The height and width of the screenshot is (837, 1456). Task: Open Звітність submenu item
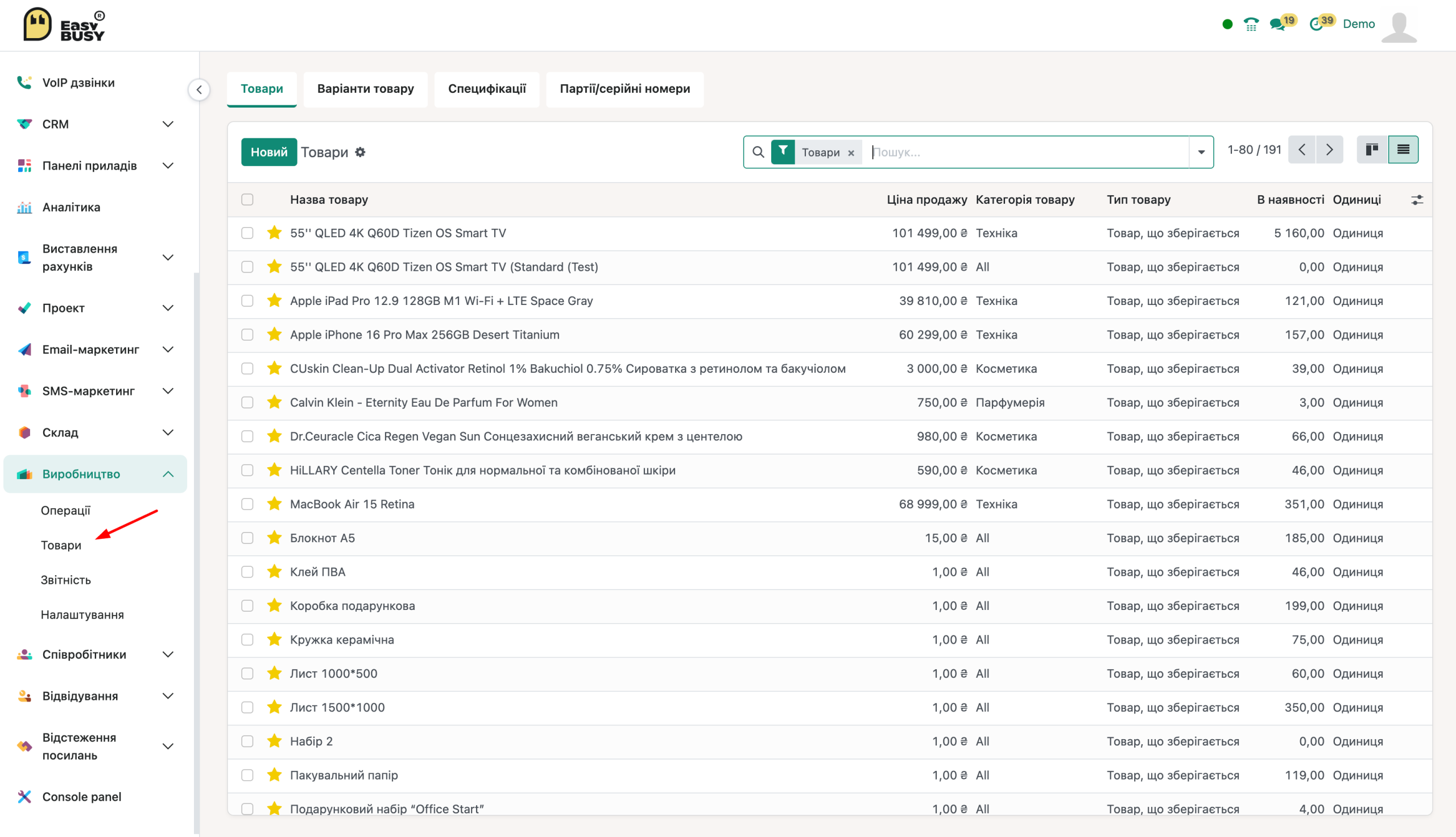(65, 580)
